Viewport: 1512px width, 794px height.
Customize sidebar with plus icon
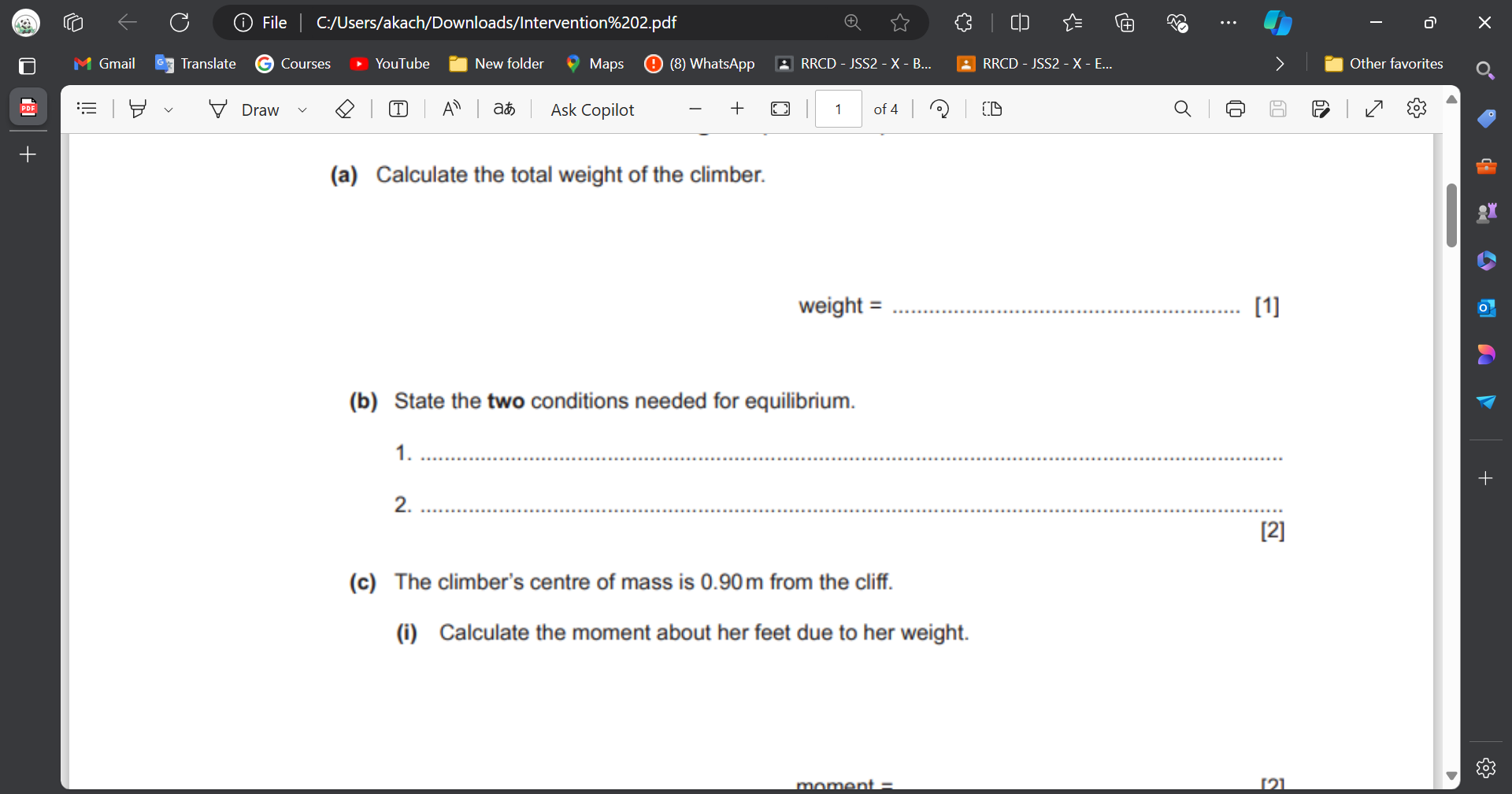(1486, 478)
